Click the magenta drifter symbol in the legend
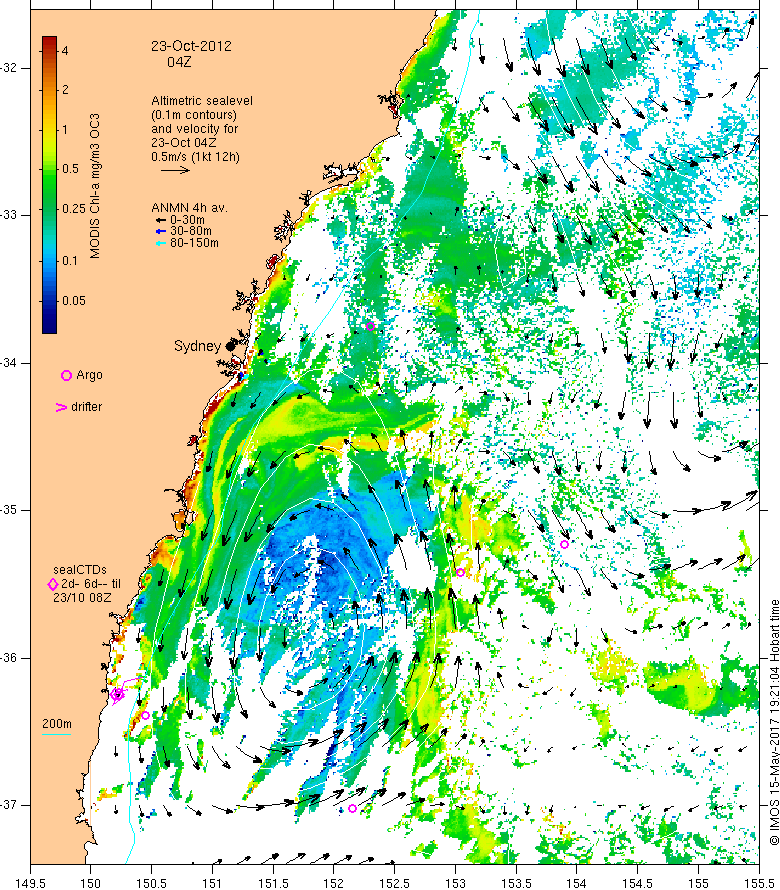 click(61, 407)
